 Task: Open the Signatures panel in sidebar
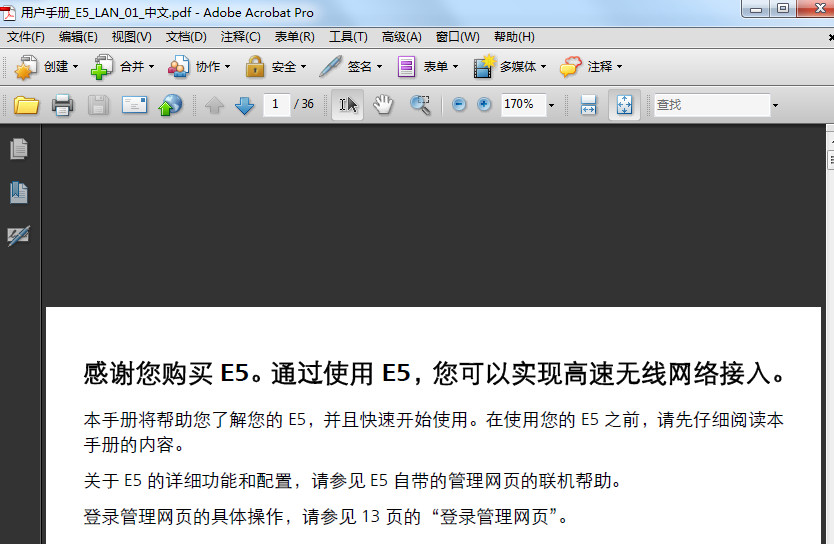tap(19, 236)
